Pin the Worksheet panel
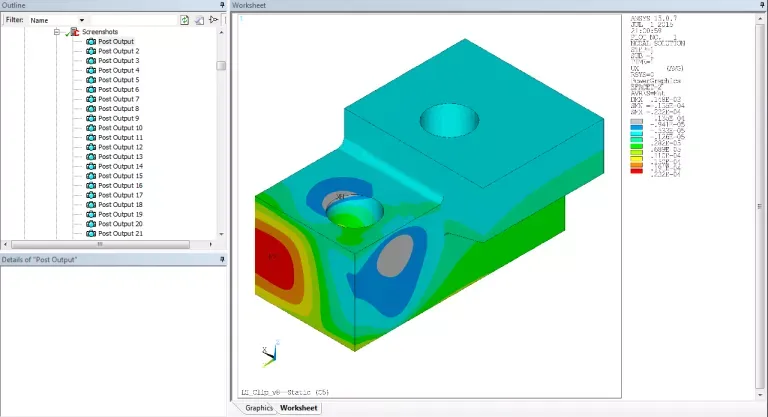Viewport: 768px width, 417px height. [762, 5]
